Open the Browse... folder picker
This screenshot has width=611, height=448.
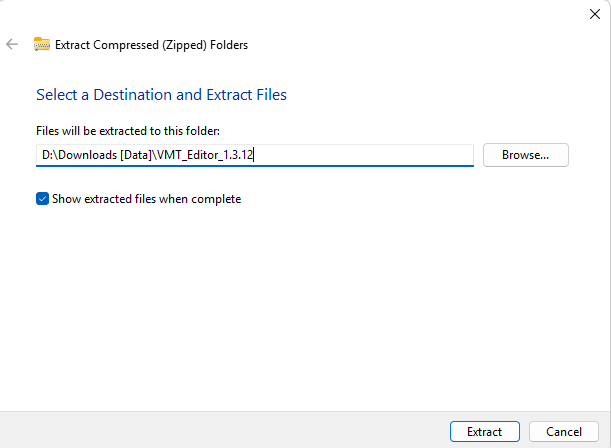point(526,155)
